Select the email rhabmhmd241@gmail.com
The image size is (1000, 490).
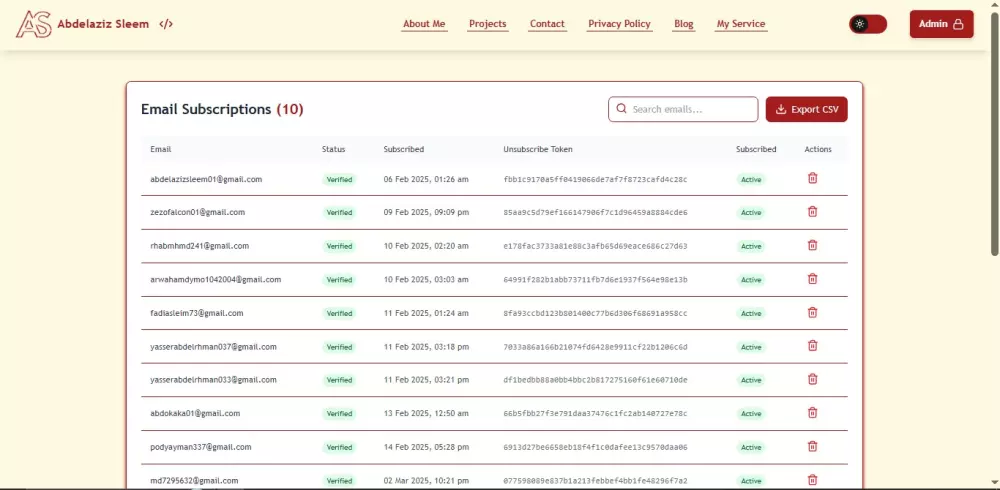point(200,246)
